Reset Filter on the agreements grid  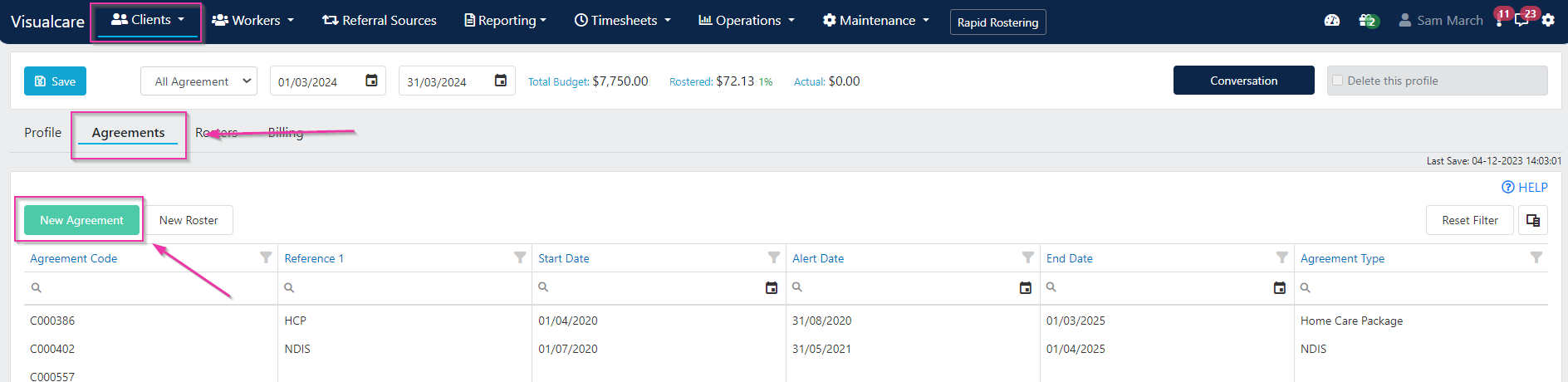click(x=1469, y=220)
